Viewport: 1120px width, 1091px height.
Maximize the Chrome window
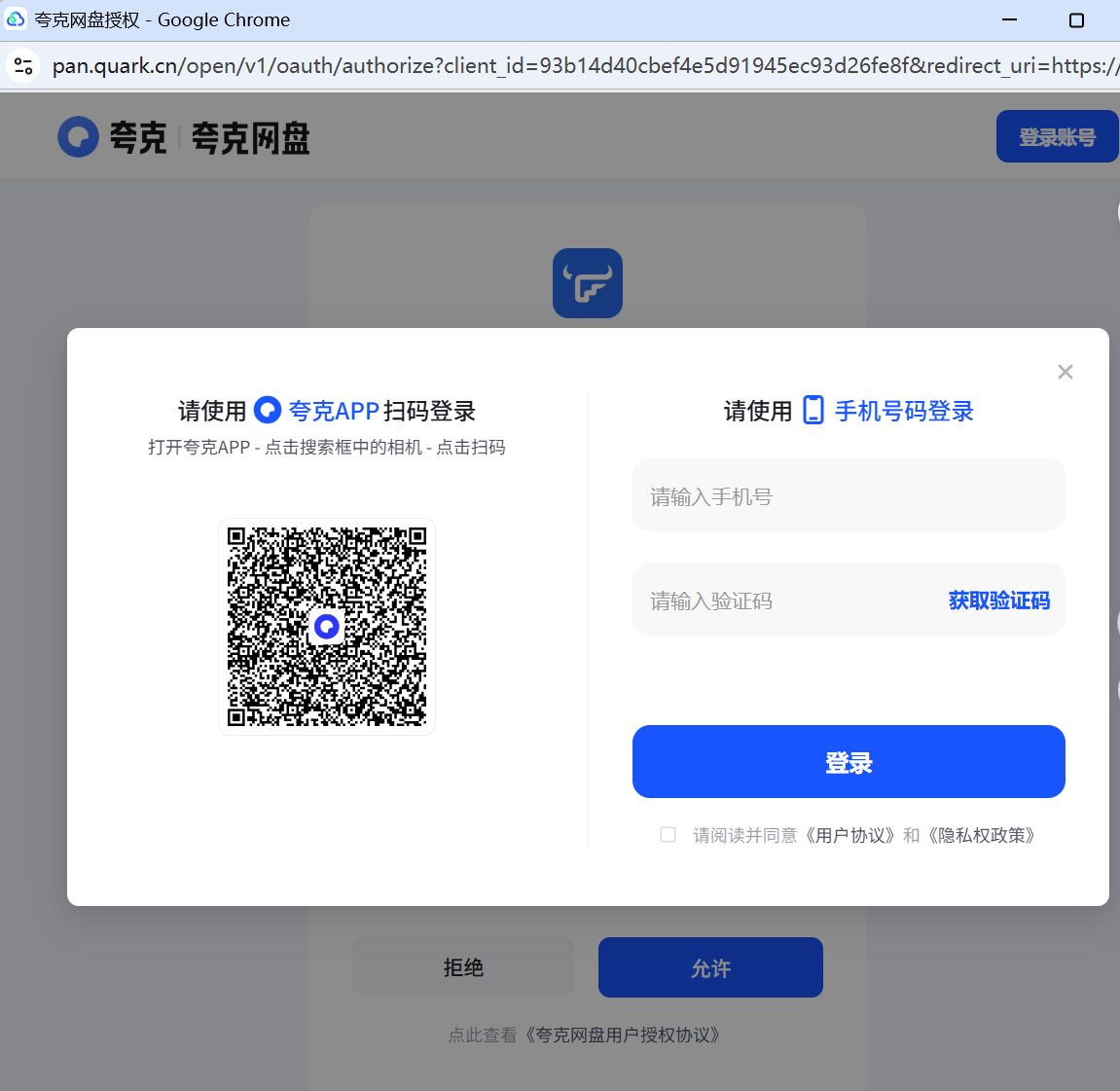[x=1076, y=20]
